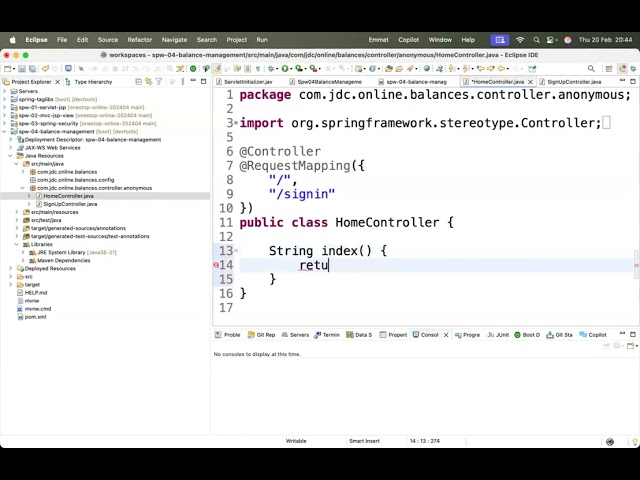Expand the Servers project node

tap(4, 91)
